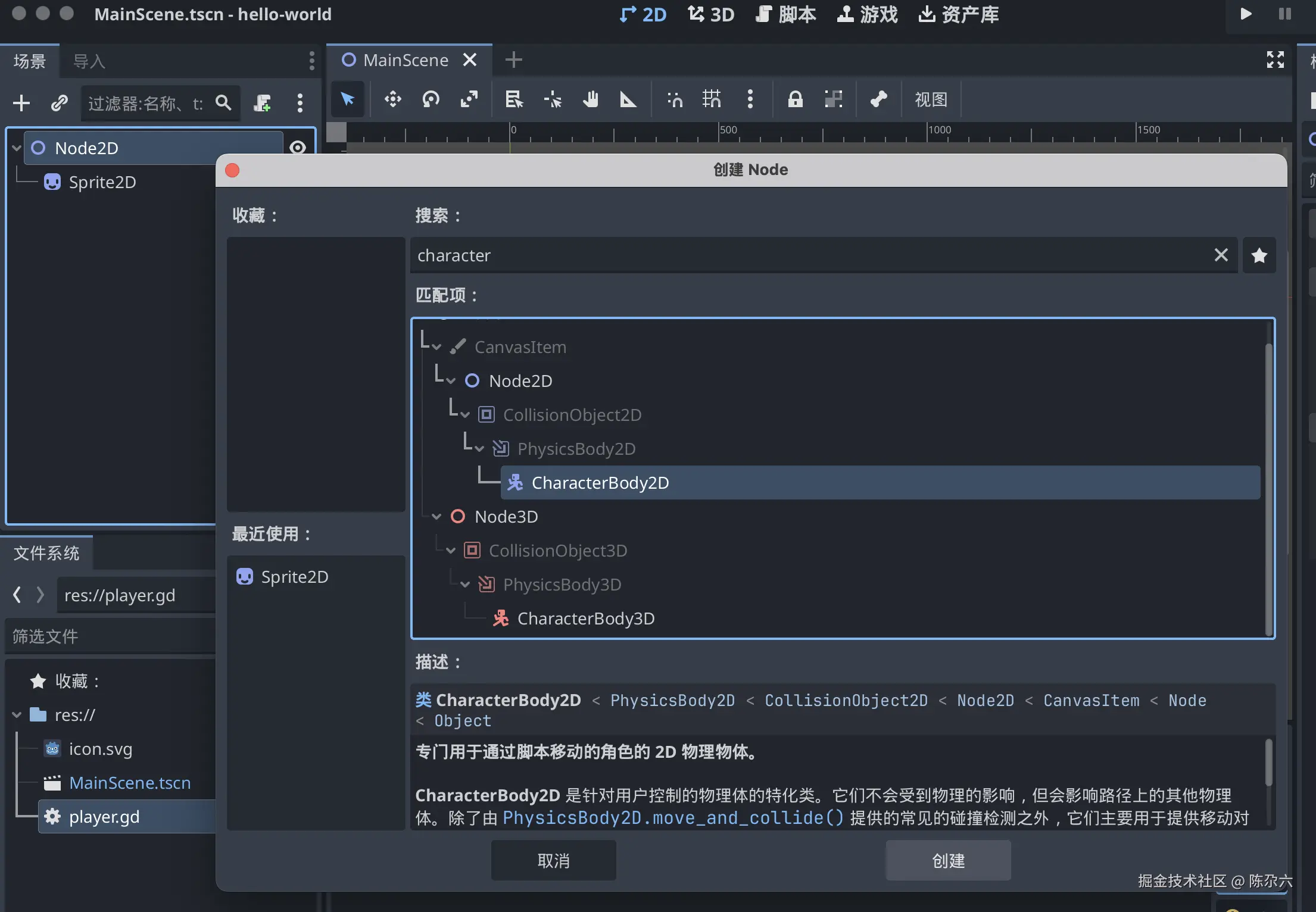Select the Ruler measuring tool
1316x912 pixels.
point(628,99)
